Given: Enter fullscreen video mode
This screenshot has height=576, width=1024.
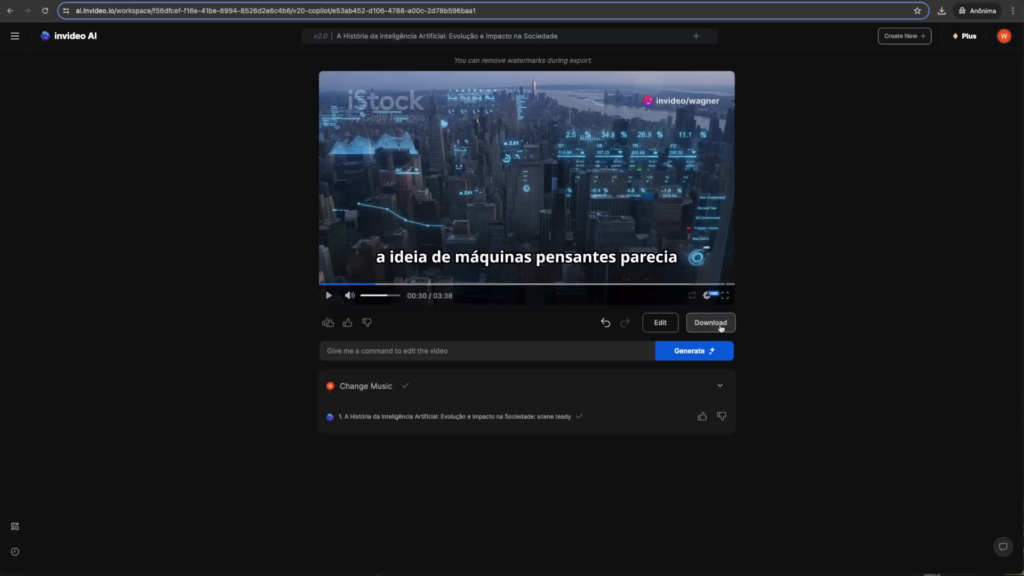Looking at the screenshot, I should coord(725,295).
